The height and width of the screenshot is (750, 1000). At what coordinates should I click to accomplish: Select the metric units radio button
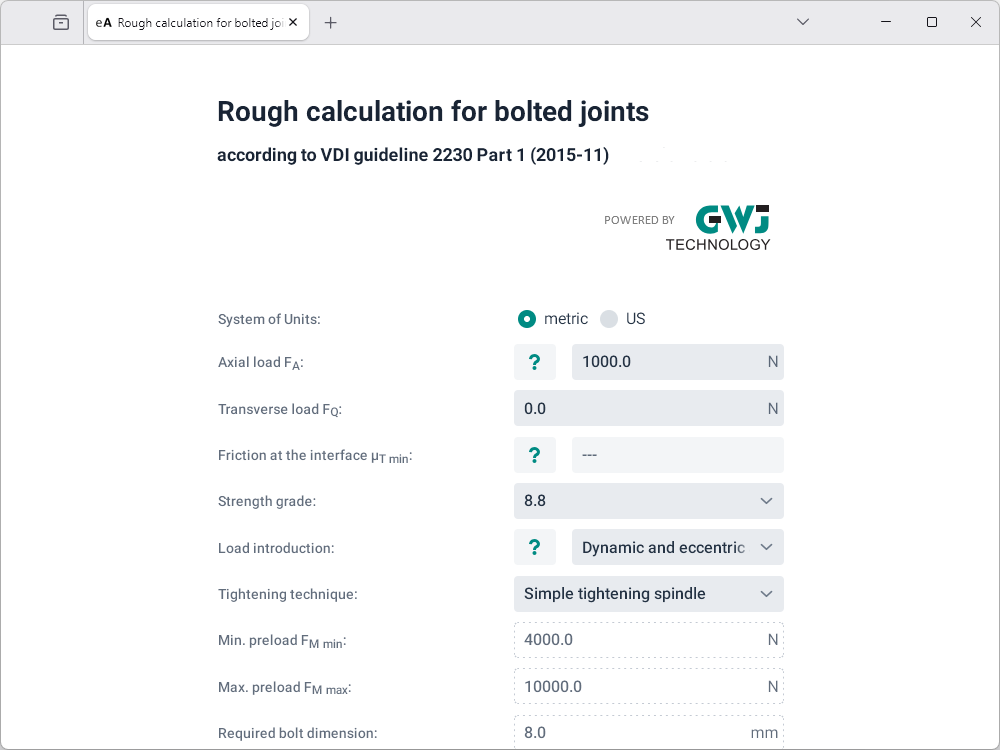pyautogui.click(x=527, y=319)
